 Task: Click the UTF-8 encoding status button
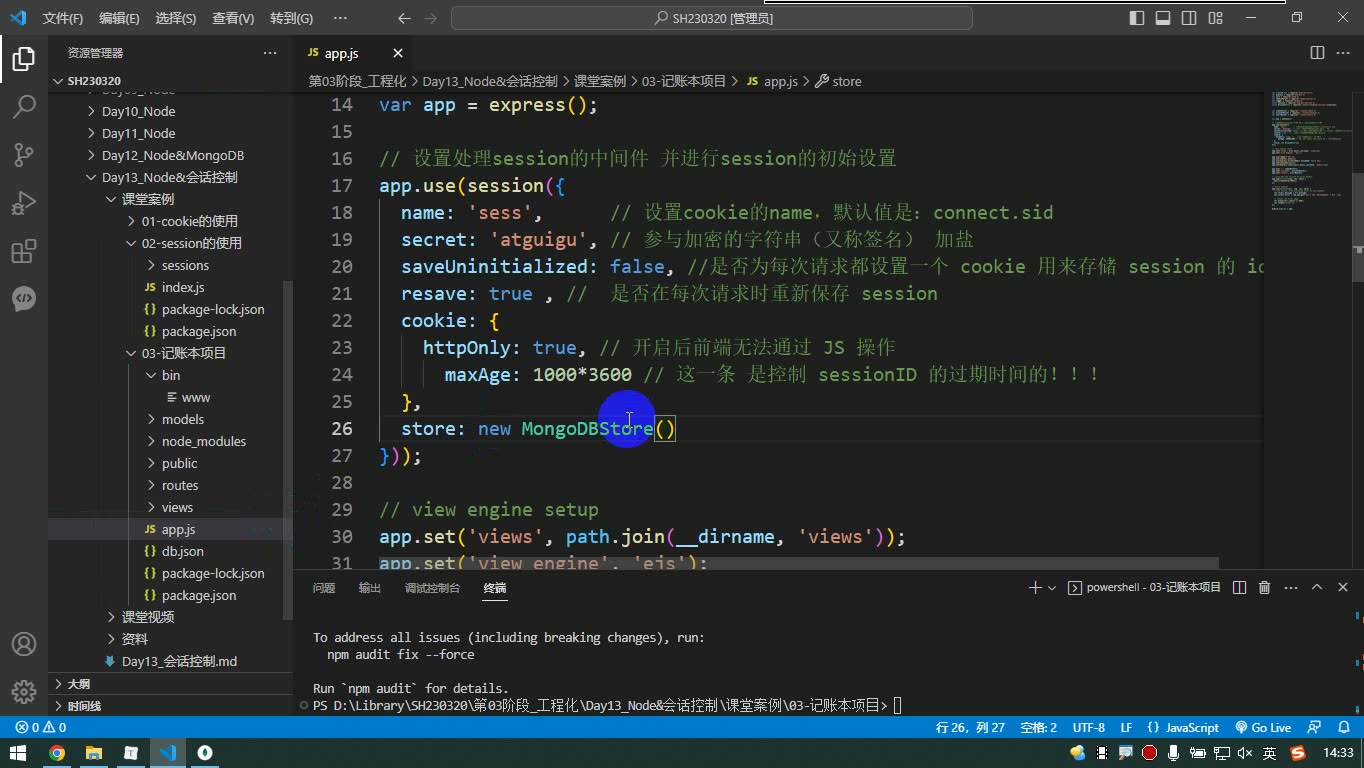tap(1089, 728)
